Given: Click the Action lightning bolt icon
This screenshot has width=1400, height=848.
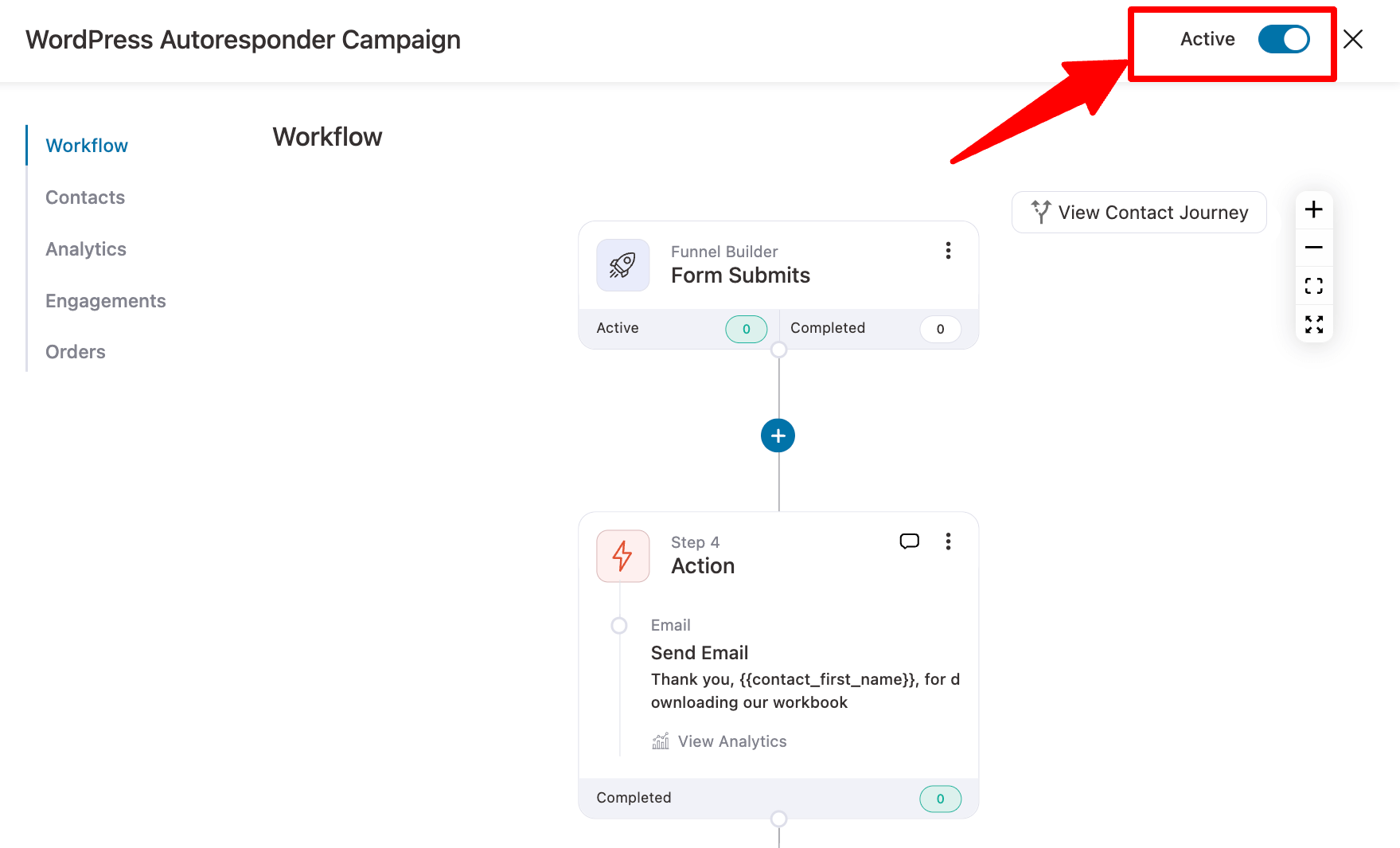Looking at the screenshot, I should pyautogui.click(x=623, y=556).
